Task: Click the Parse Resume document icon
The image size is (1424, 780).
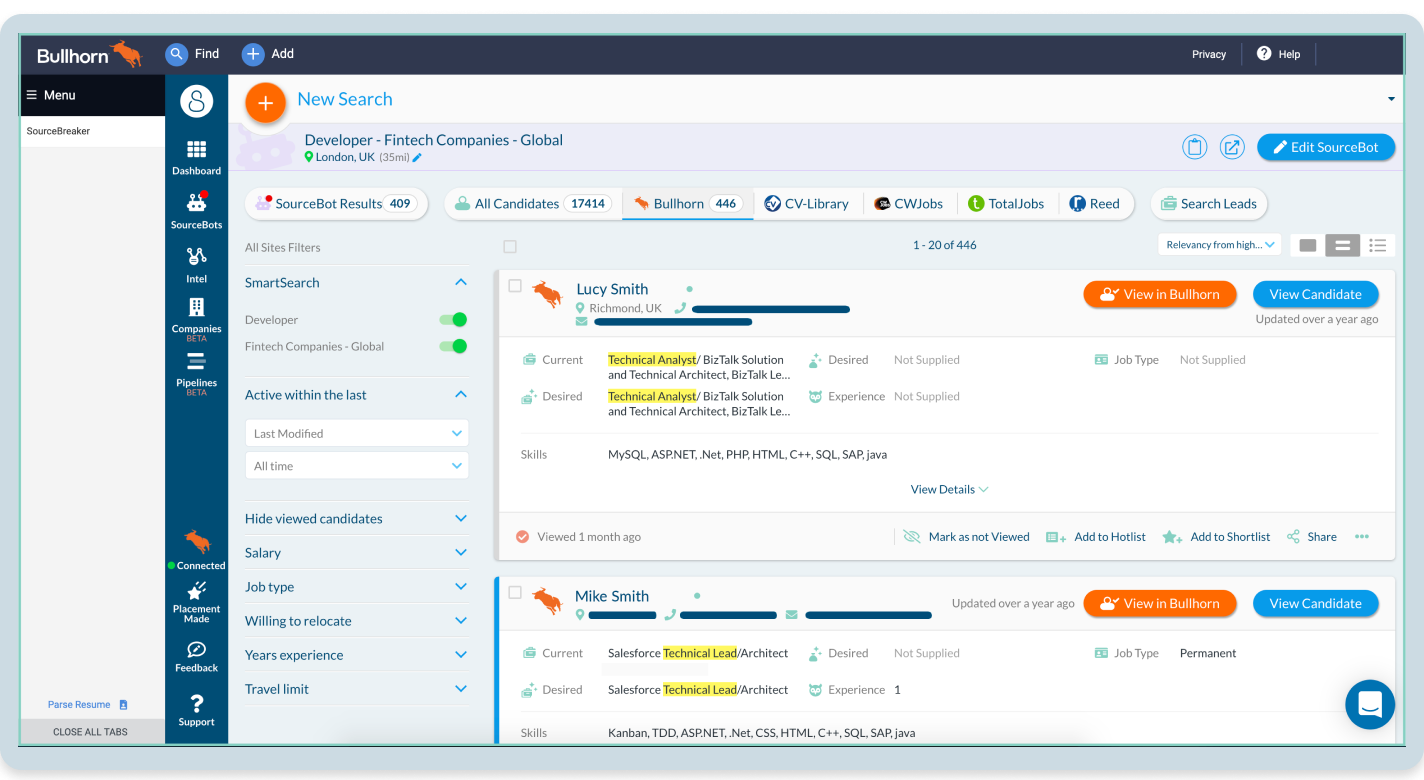Action: pyautogui.click(x=124, y=705)
